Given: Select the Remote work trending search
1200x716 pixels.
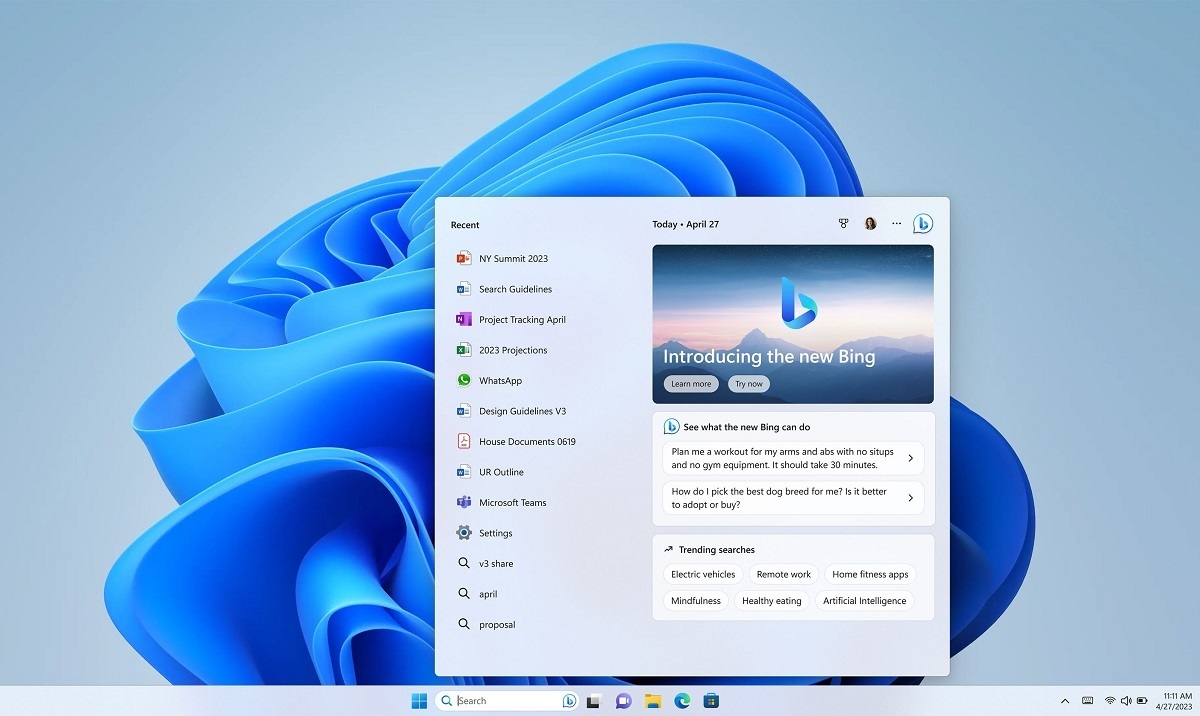Looking at the screenshot, I should click(x=784, y=575).
